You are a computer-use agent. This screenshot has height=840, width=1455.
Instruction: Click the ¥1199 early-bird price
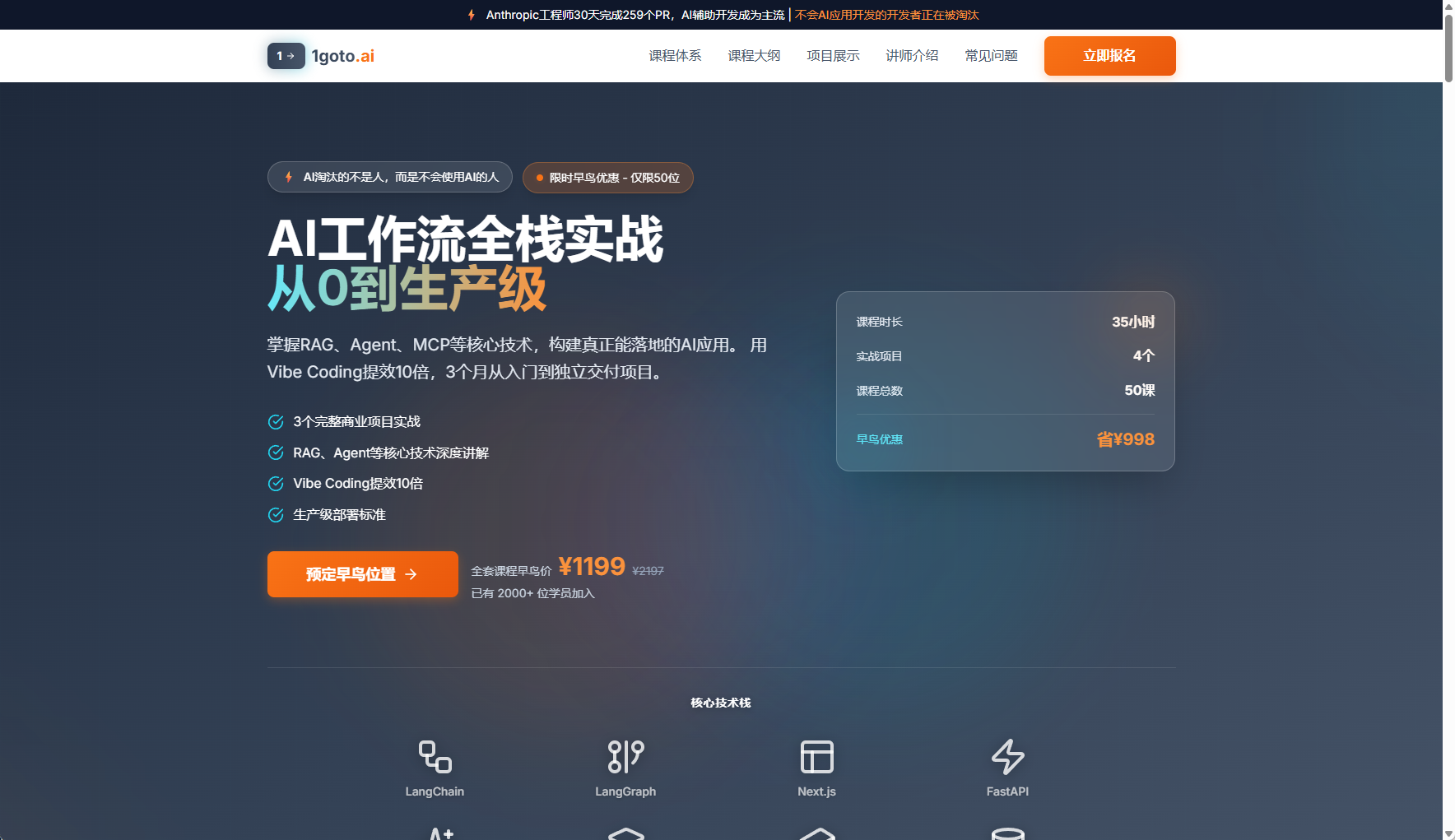pyautogui.click(x=592, y=566)
